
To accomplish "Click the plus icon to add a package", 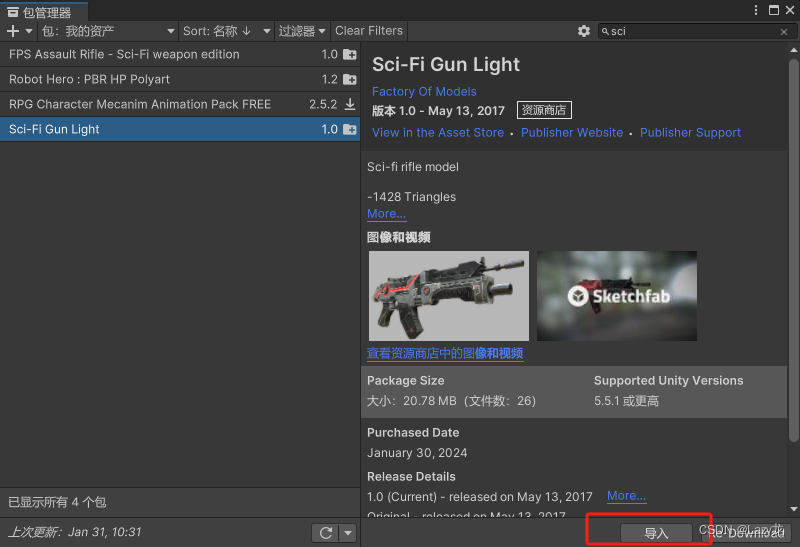I will (x=13, y=31).
